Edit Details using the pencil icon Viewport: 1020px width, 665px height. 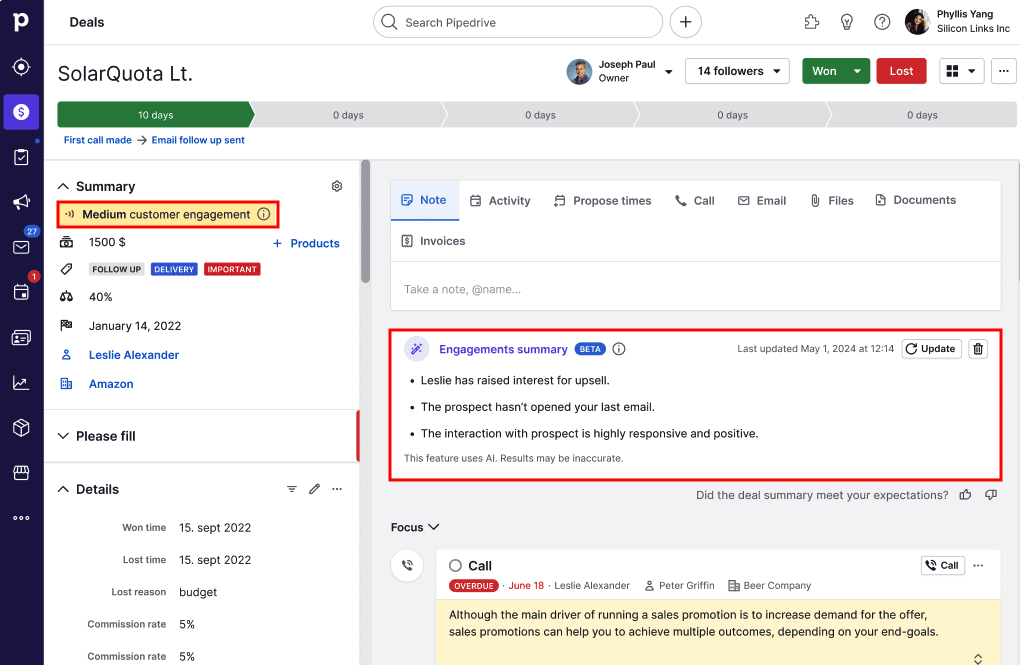point(314,488)
